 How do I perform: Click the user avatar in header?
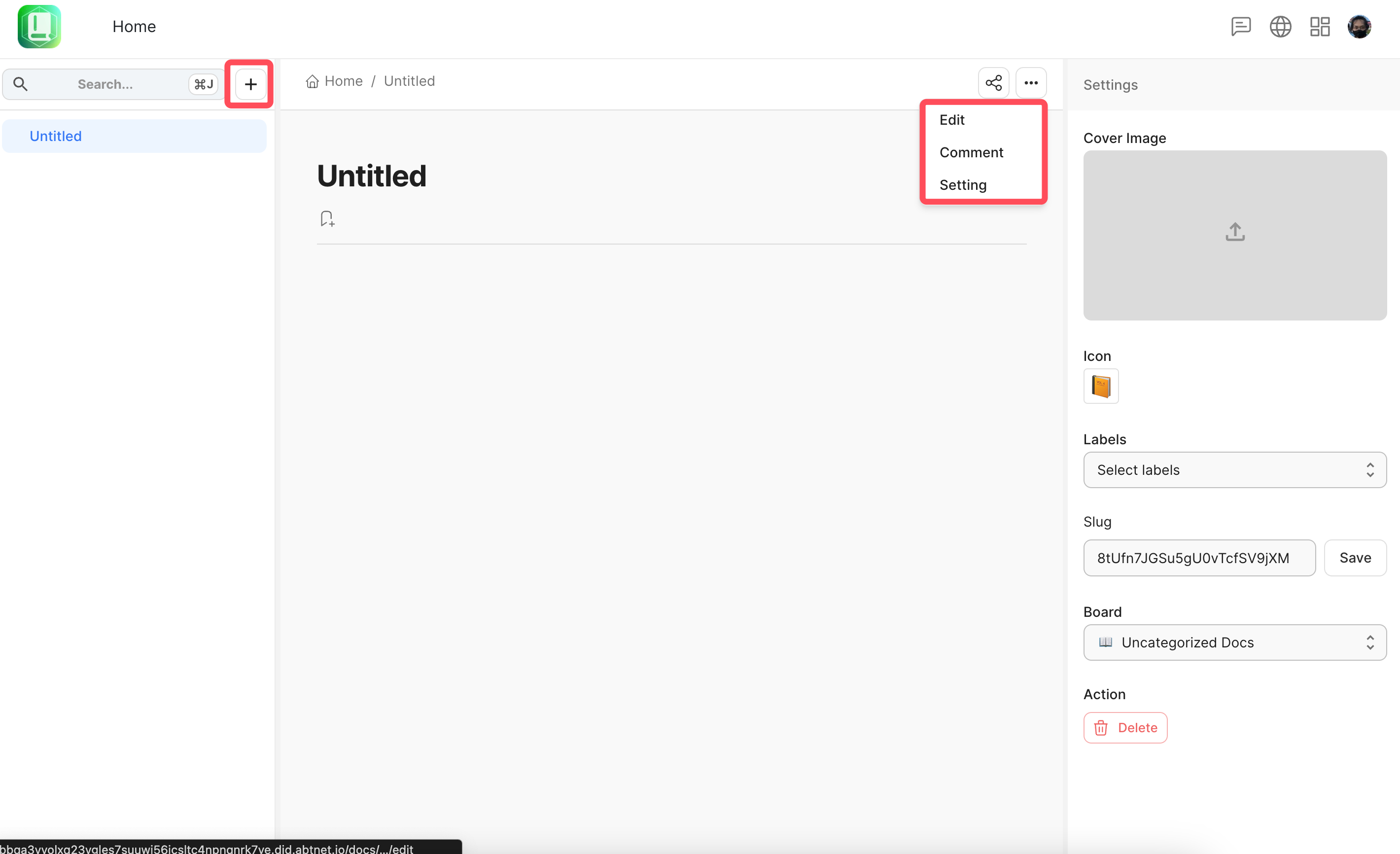[1359, 27]
